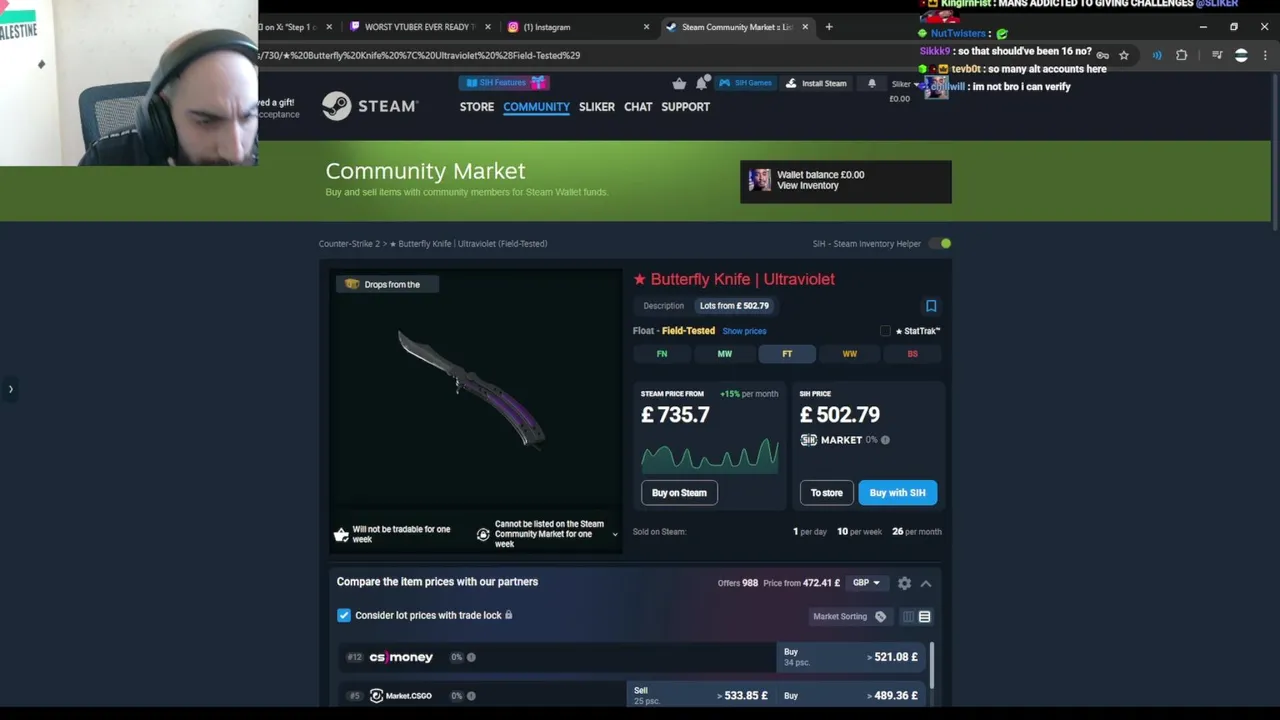Open the browser extensions puzzle icon

[x=1181, y=55]
